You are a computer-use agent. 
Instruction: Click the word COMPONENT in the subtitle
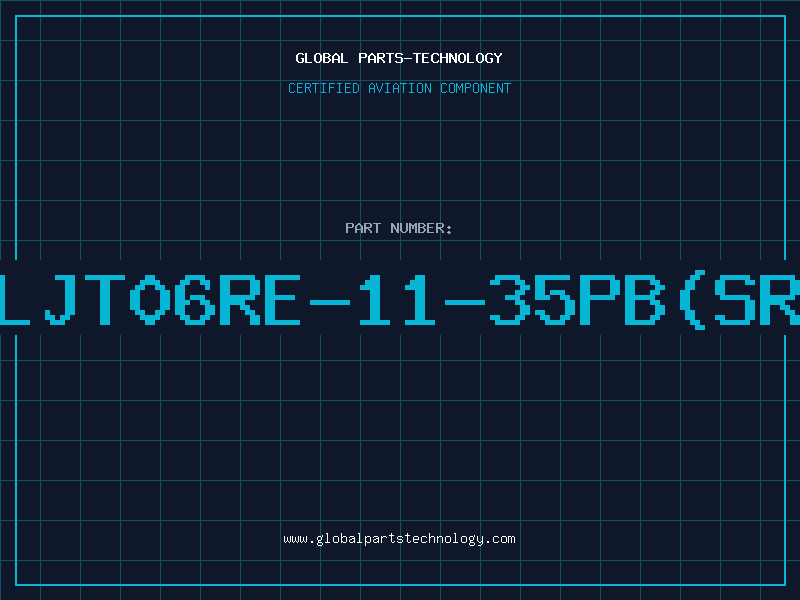[x=476, y=88]
